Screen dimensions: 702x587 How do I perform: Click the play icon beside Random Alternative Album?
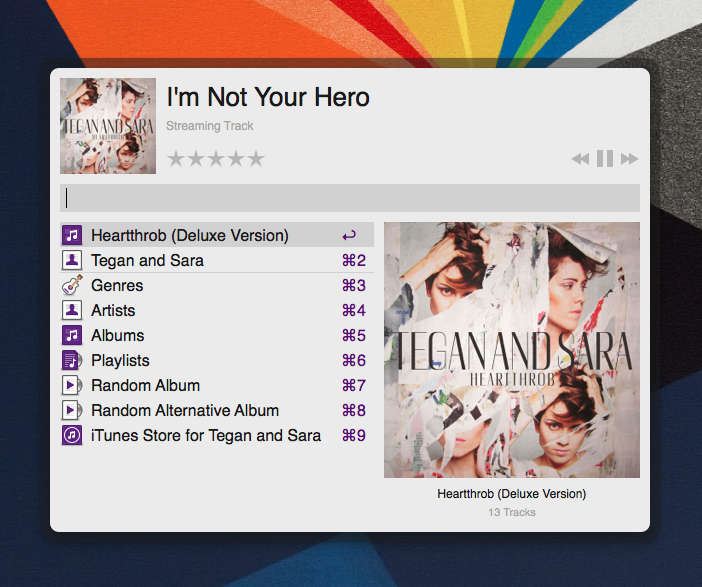pyautogui.click(x=72, y=410)
